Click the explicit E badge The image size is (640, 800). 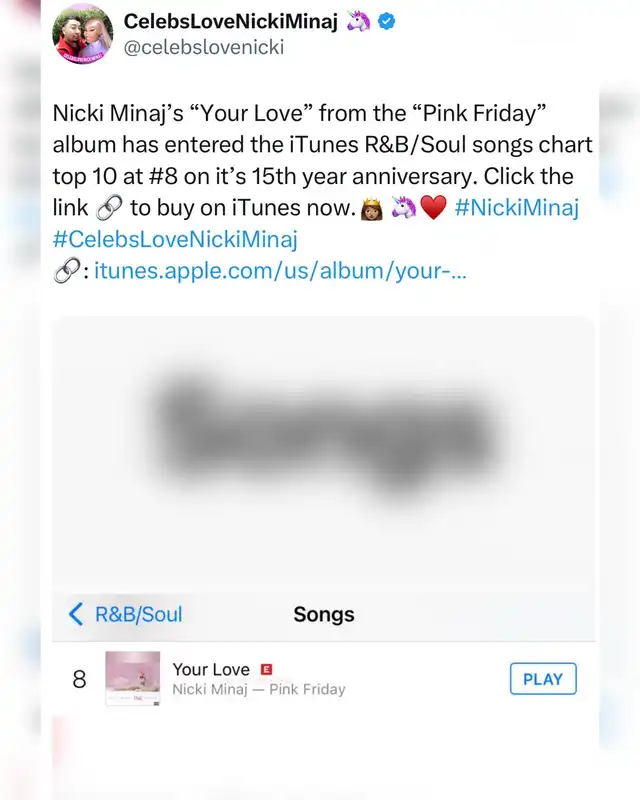pos(266,669)
